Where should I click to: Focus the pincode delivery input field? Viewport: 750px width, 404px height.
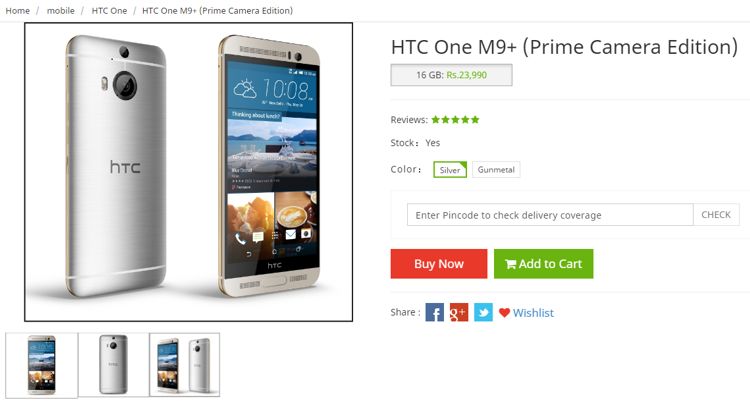pos(549,215)
